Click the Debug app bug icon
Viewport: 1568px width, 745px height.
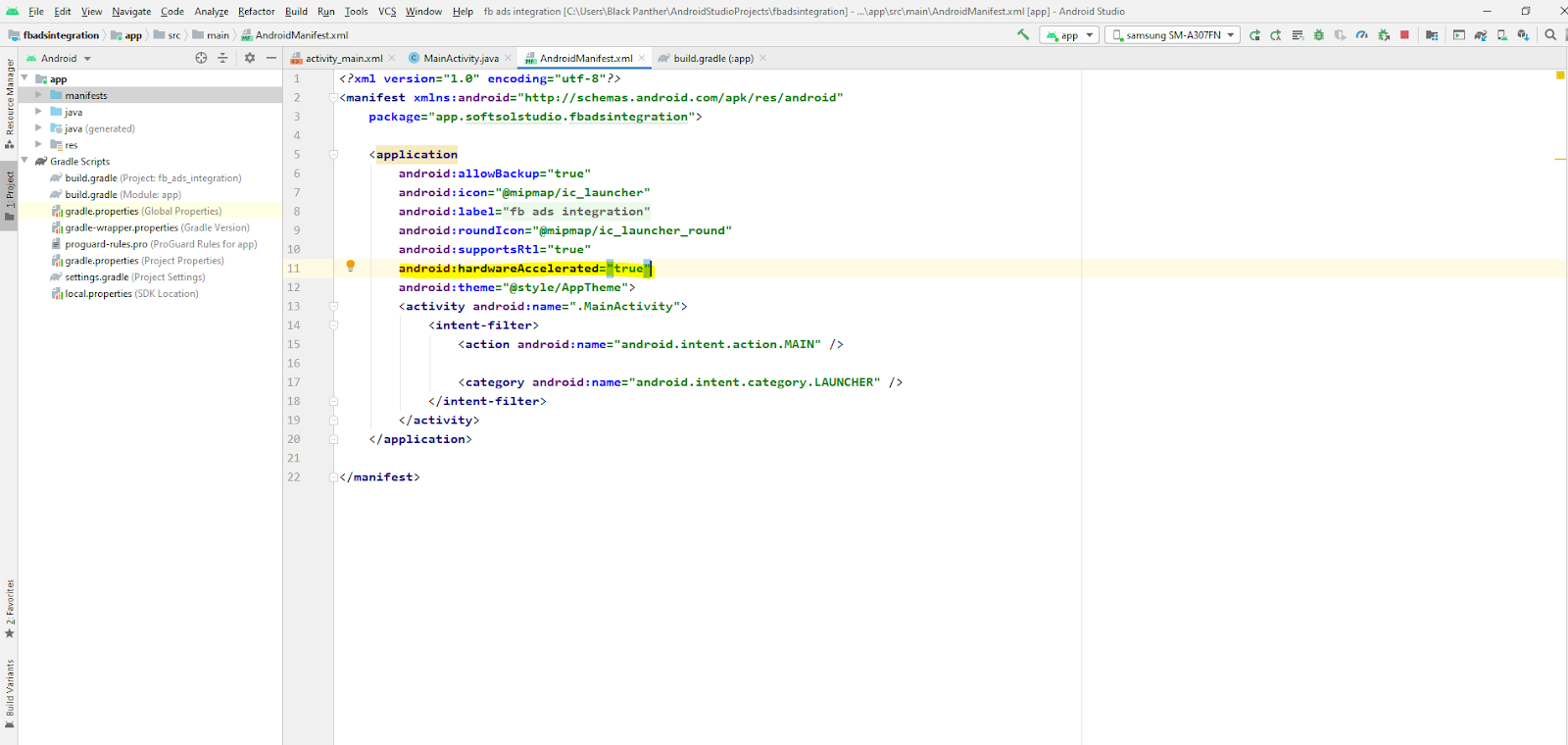coord(1318,35)
